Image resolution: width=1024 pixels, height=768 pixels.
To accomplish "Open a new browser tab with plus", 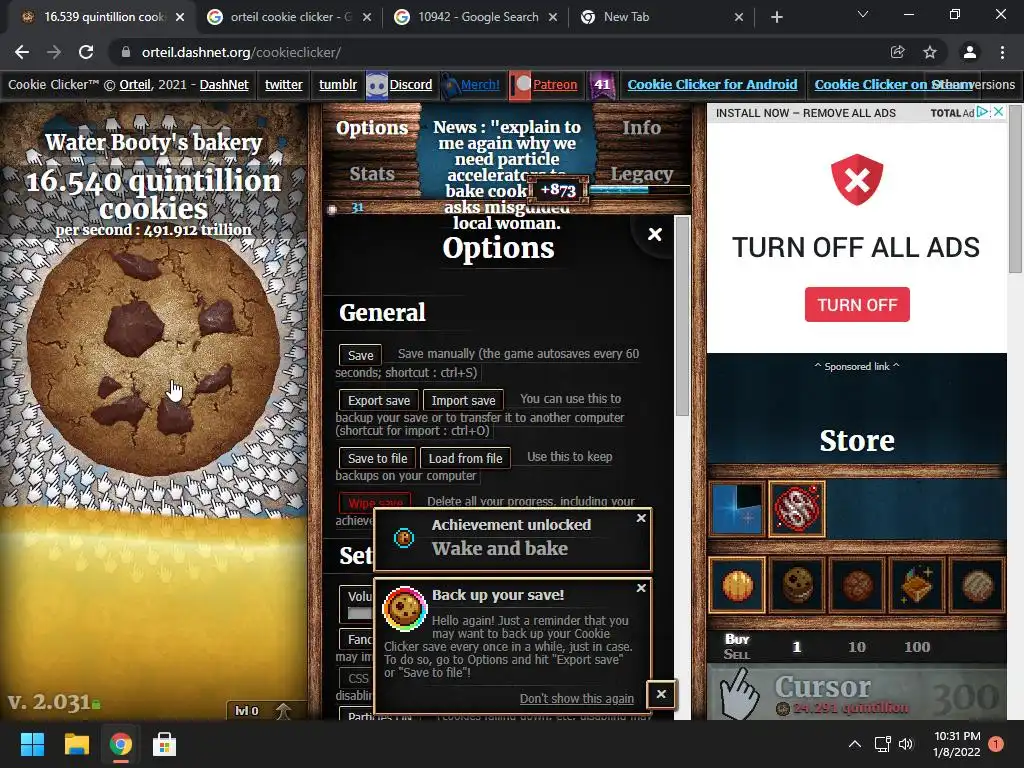I will pos(776,17).
